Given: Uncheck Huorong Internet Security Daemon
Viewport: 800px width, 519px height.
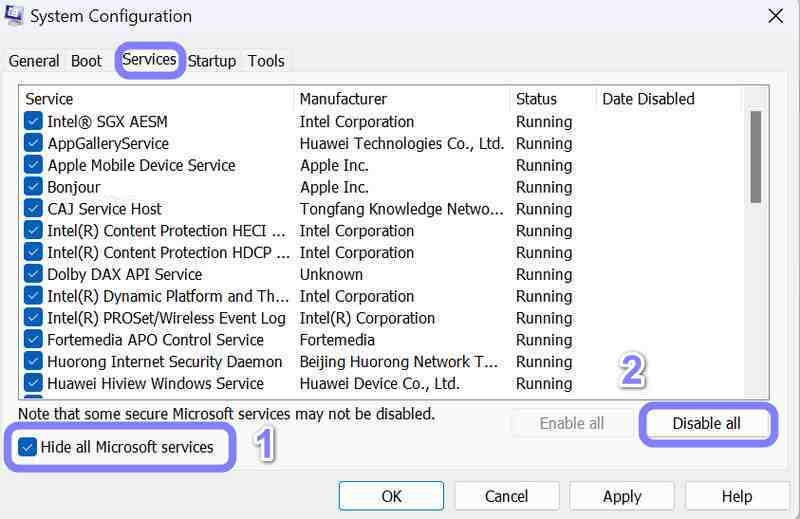Looking at the screenshot, I should coord(33,362).
